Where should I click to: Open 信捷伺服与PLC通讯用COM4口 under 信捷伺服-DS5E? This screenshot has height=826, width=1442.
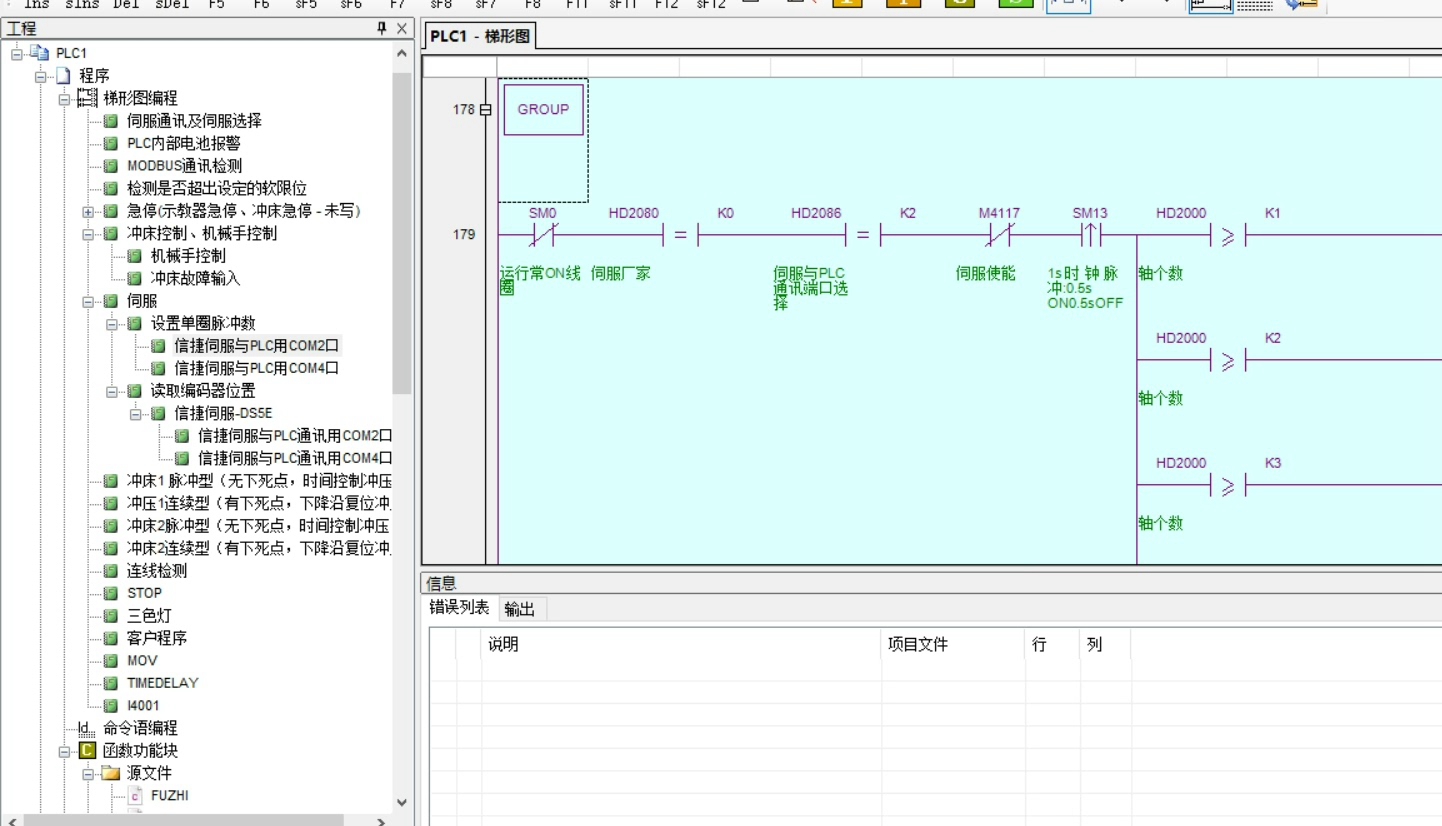coord(294,458)
